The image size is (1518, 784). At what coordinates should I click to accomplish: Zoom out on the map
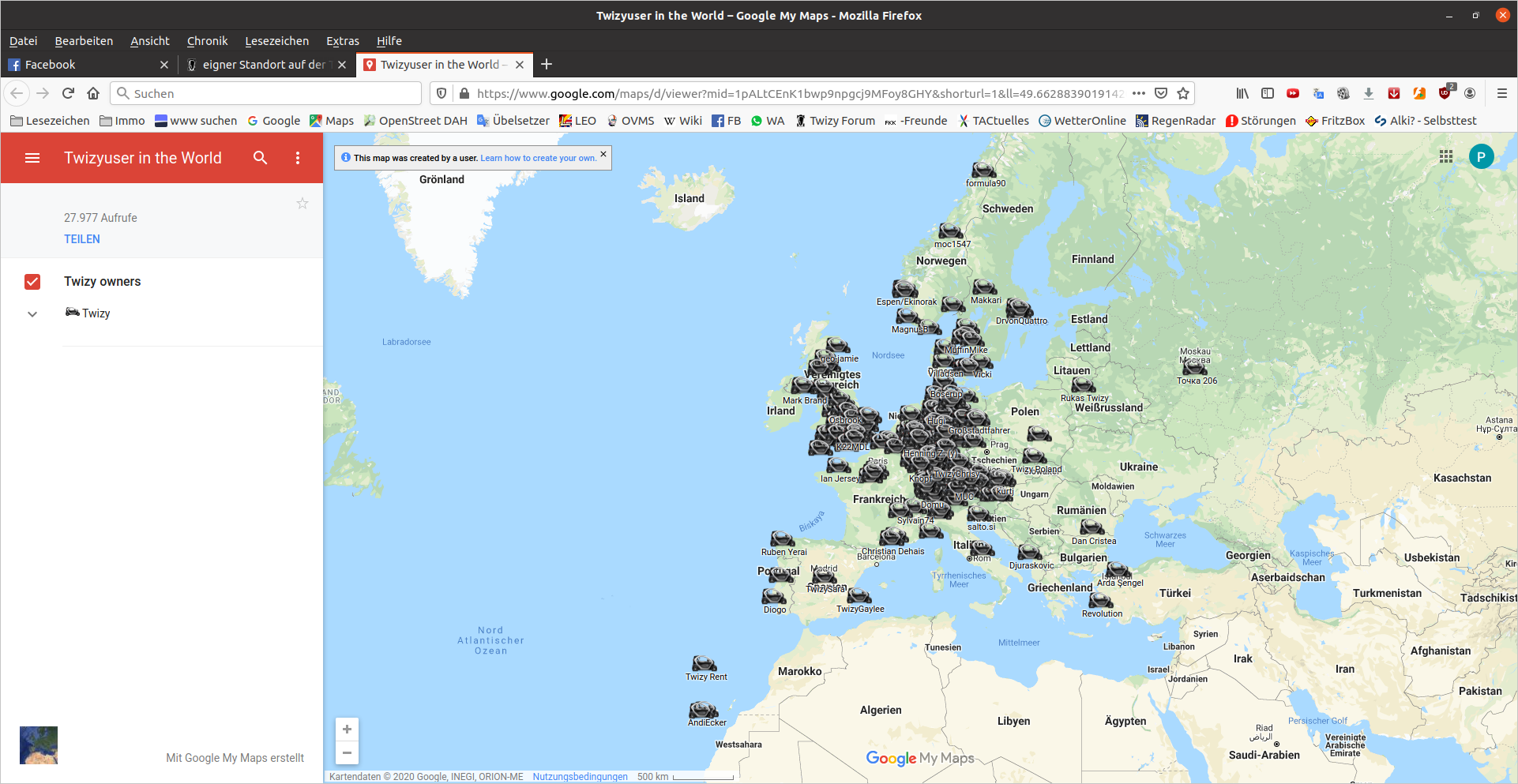click(347, 753)
